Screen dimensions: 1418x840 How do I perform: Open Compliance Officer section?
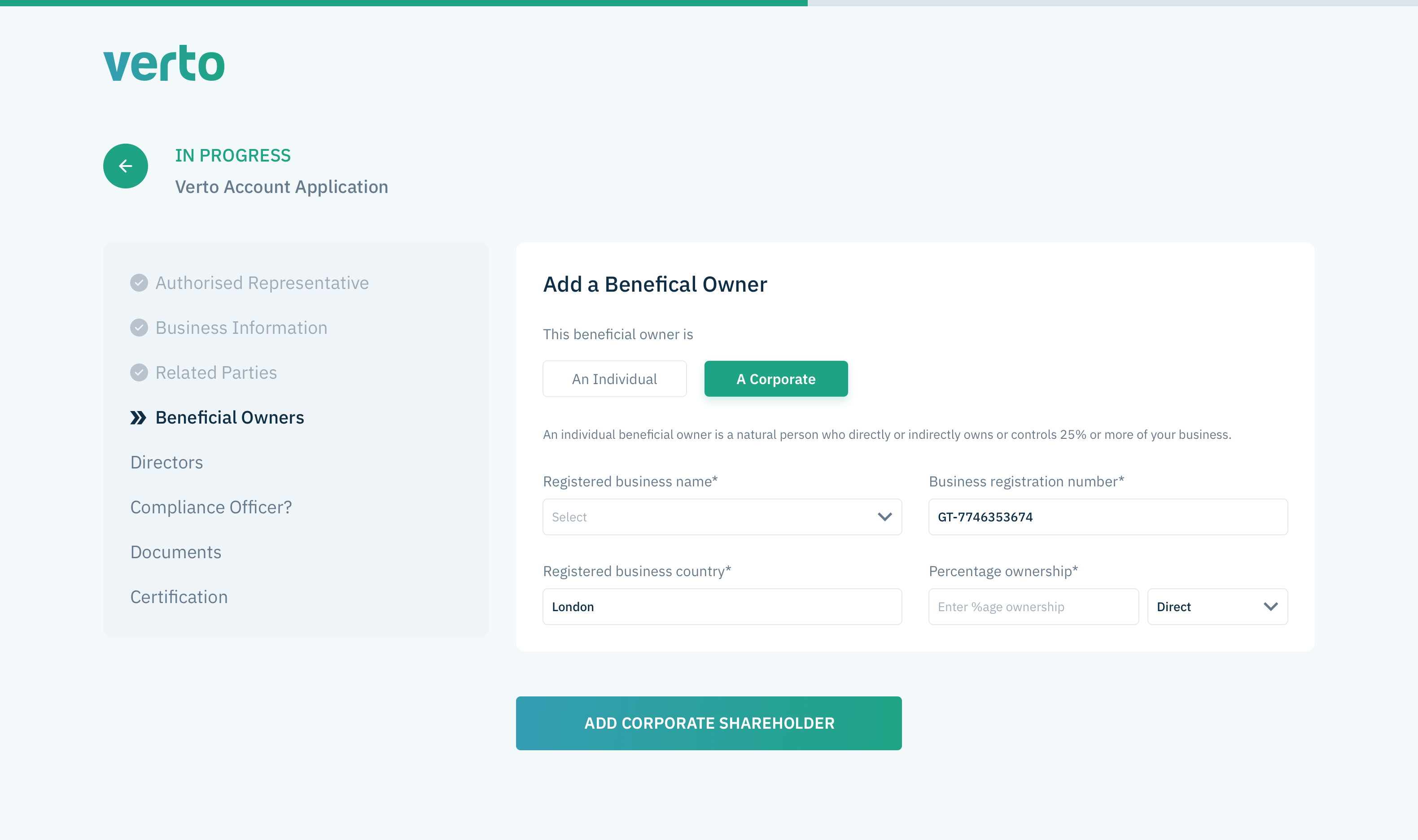pyautogui.click(x=210, y=507)
